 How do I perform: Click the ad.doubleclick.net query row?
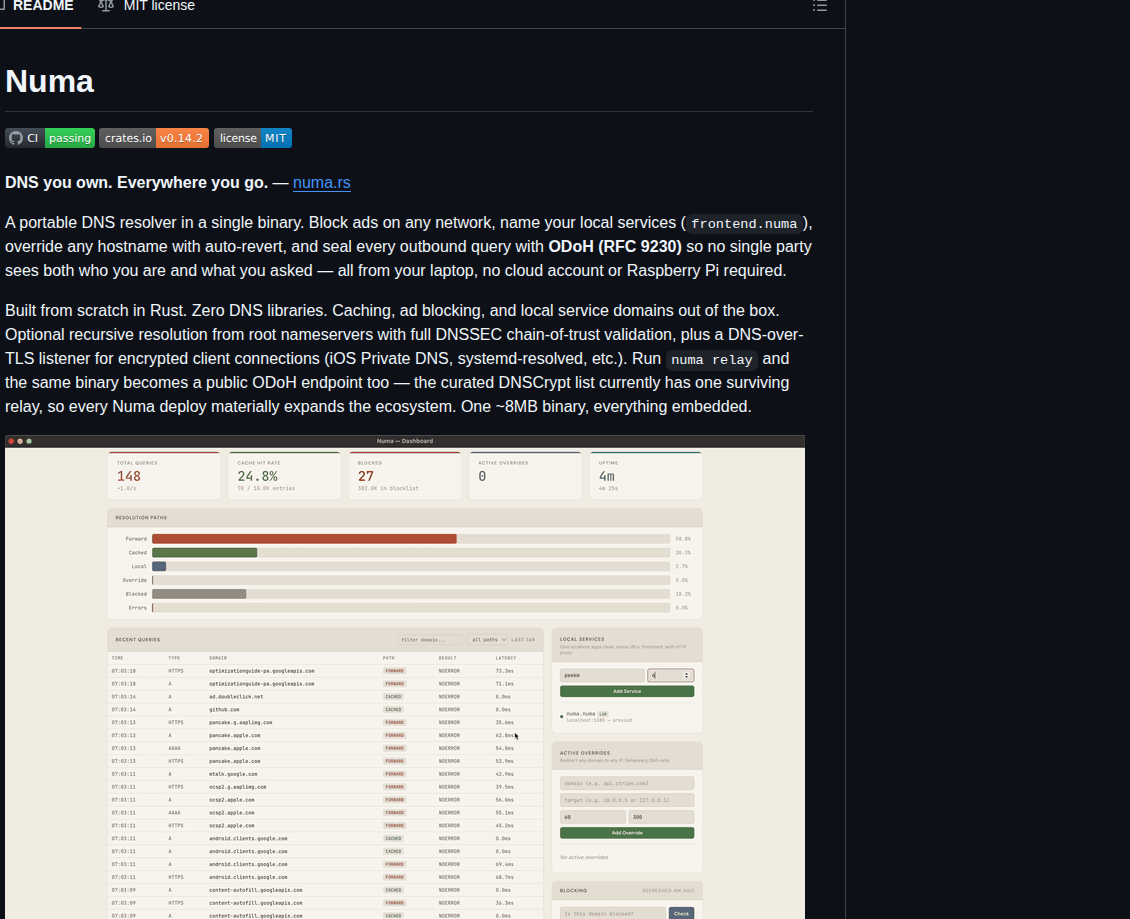tap(325, 697)
